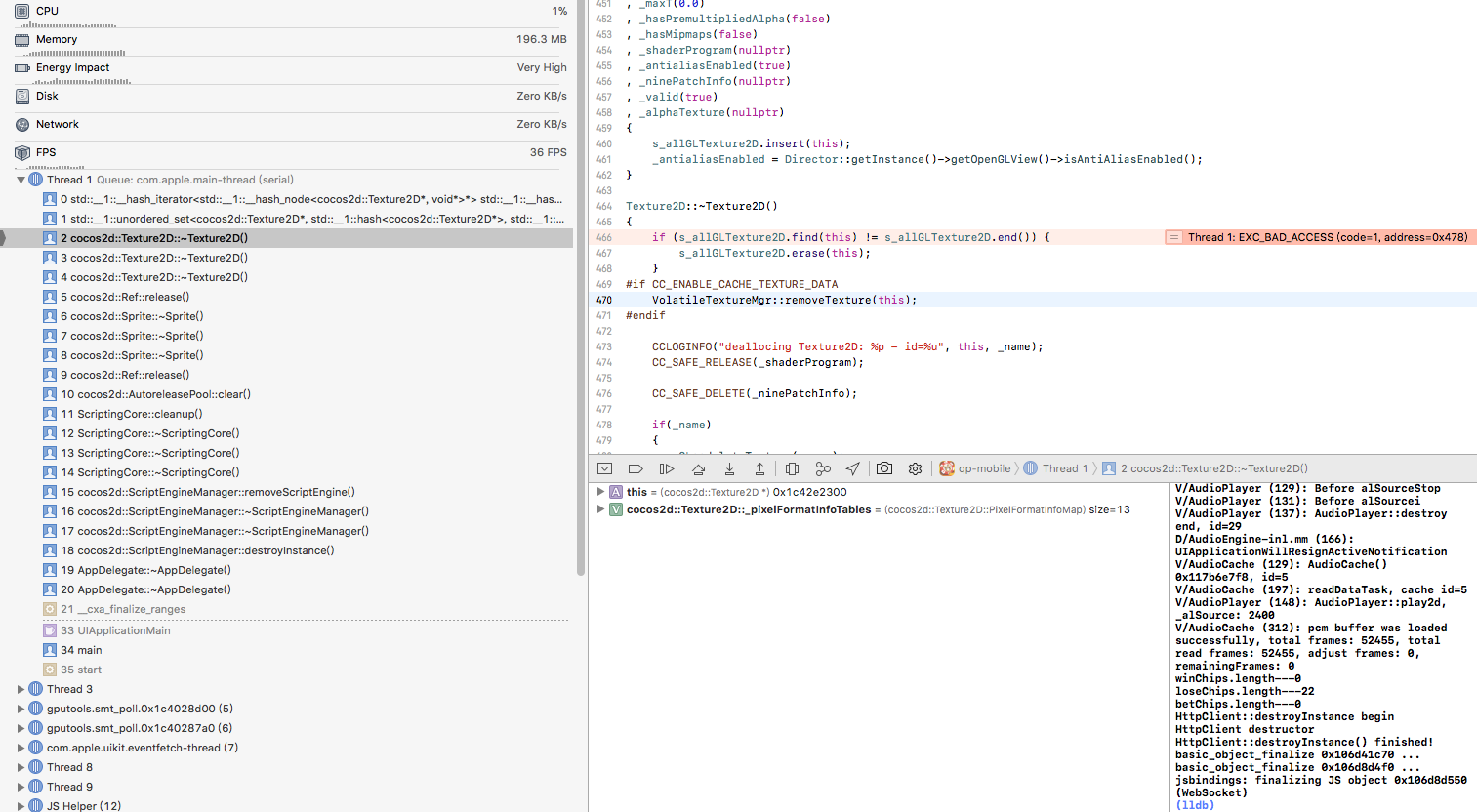The height and width of the screenshot is (812, 1477).
Task: Click the Step Out icon
Action: click(759, 468)
